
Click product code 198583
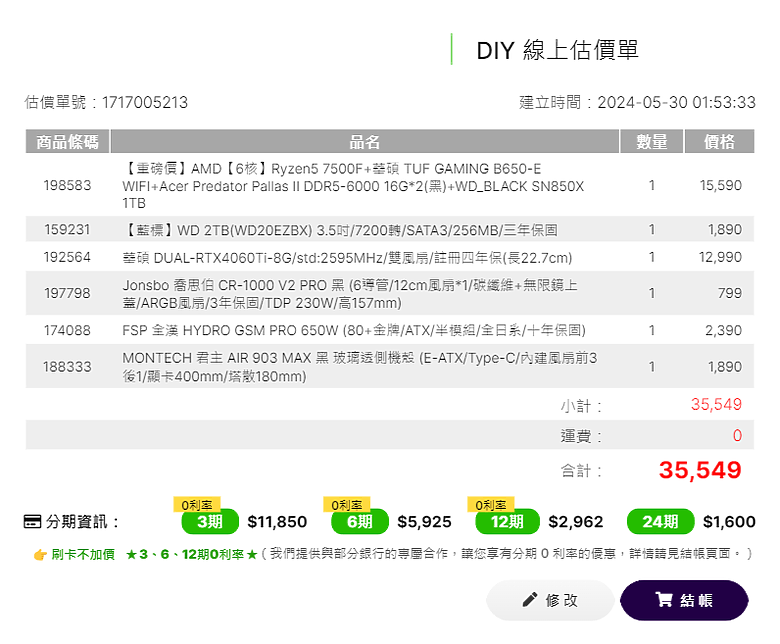click(67, 185)
